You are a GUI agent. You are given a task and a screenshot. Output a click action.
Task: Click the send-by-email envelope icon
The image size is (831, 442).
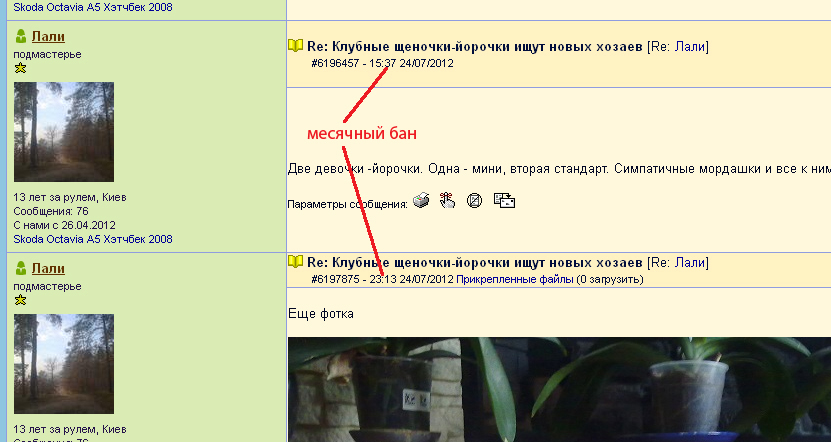click(504, 201)
